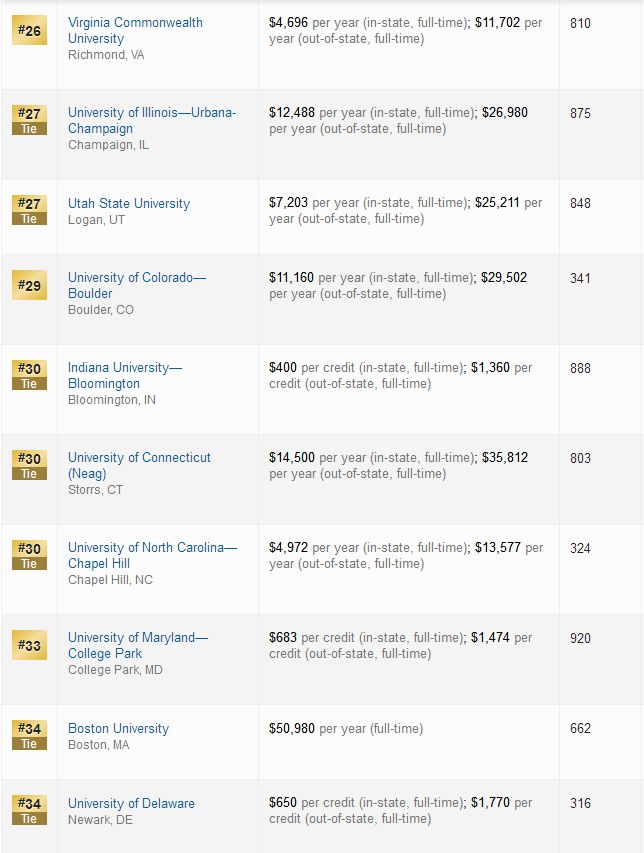
Task: Open University of Connecticut (Neag) link
Action: coord(139,465)
